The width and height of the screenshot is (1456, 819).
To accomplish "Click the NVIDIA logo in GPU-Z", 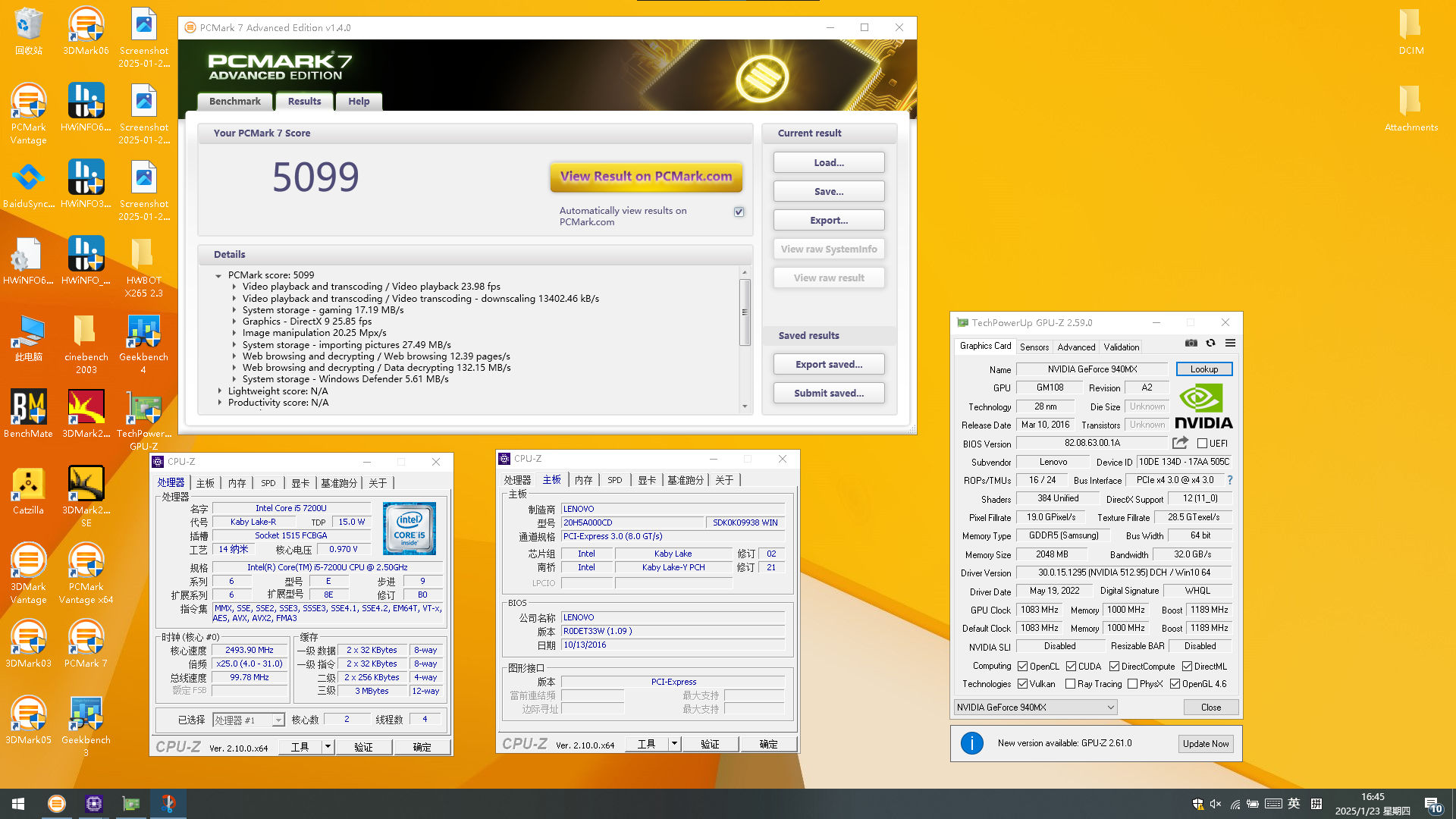I will (x=1203, y=406).
